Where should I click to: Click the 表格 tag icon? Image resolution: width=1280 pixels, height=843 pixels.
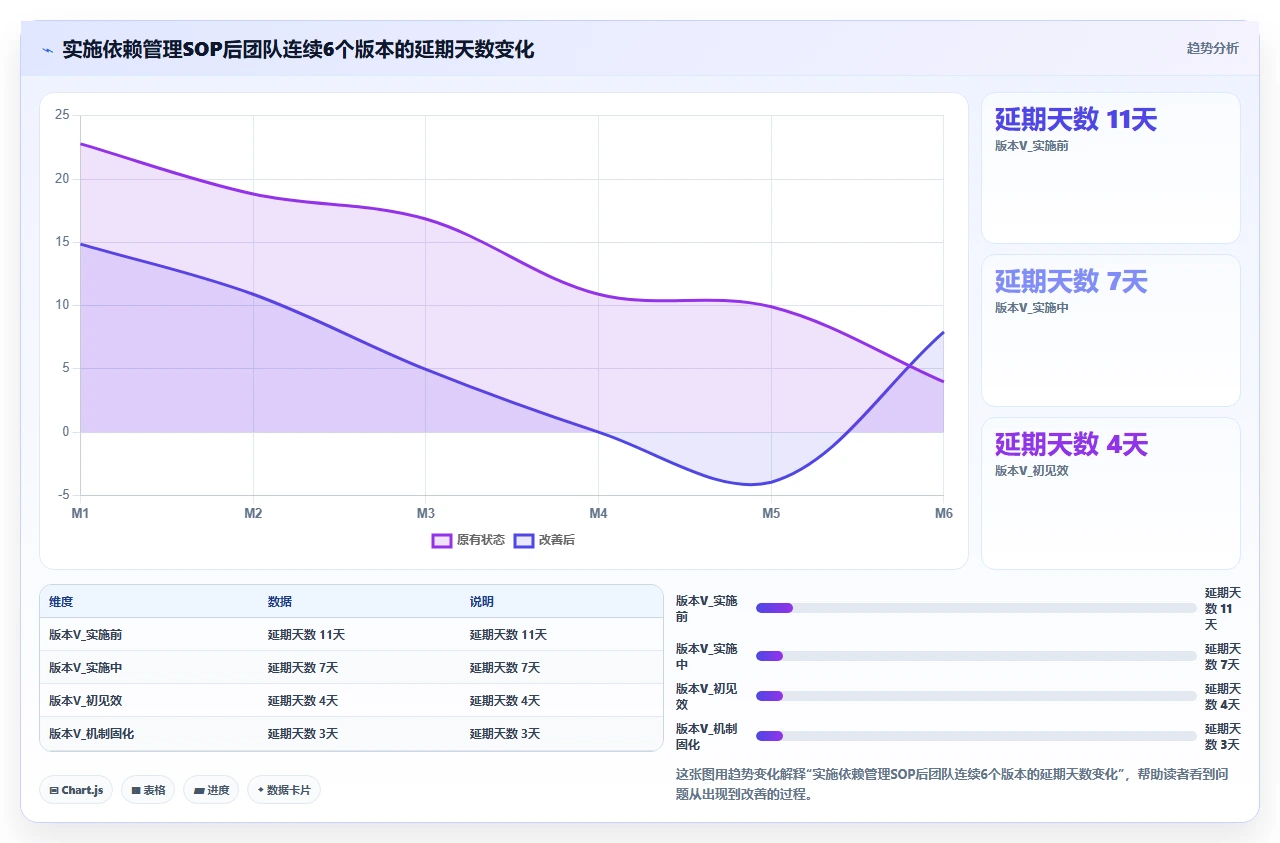point(136,790)
